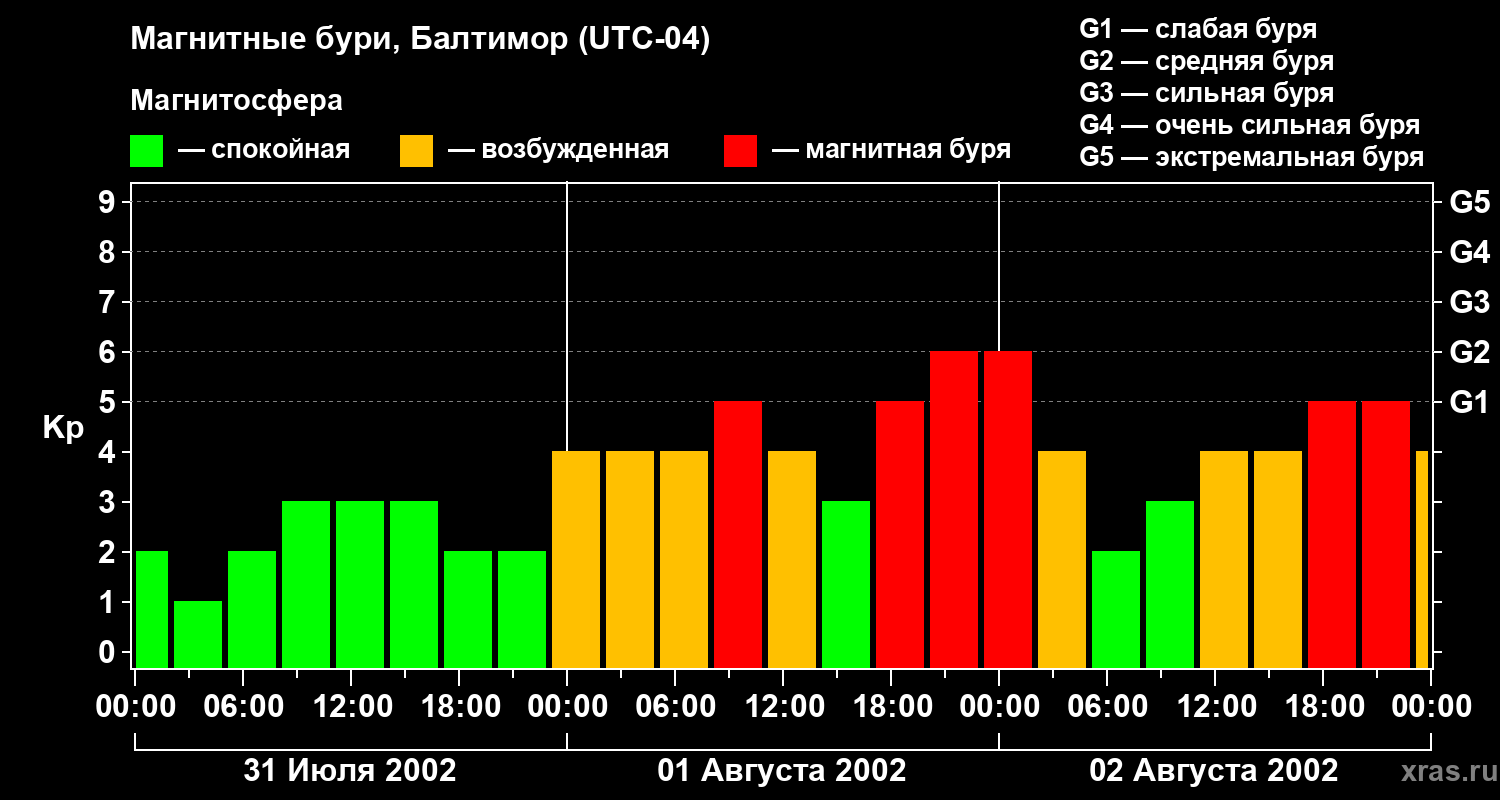This screenshot has height=800, width=1500.
Task: Click the "06:00" time label under 02 Августа
Action: pos(1107,707)
